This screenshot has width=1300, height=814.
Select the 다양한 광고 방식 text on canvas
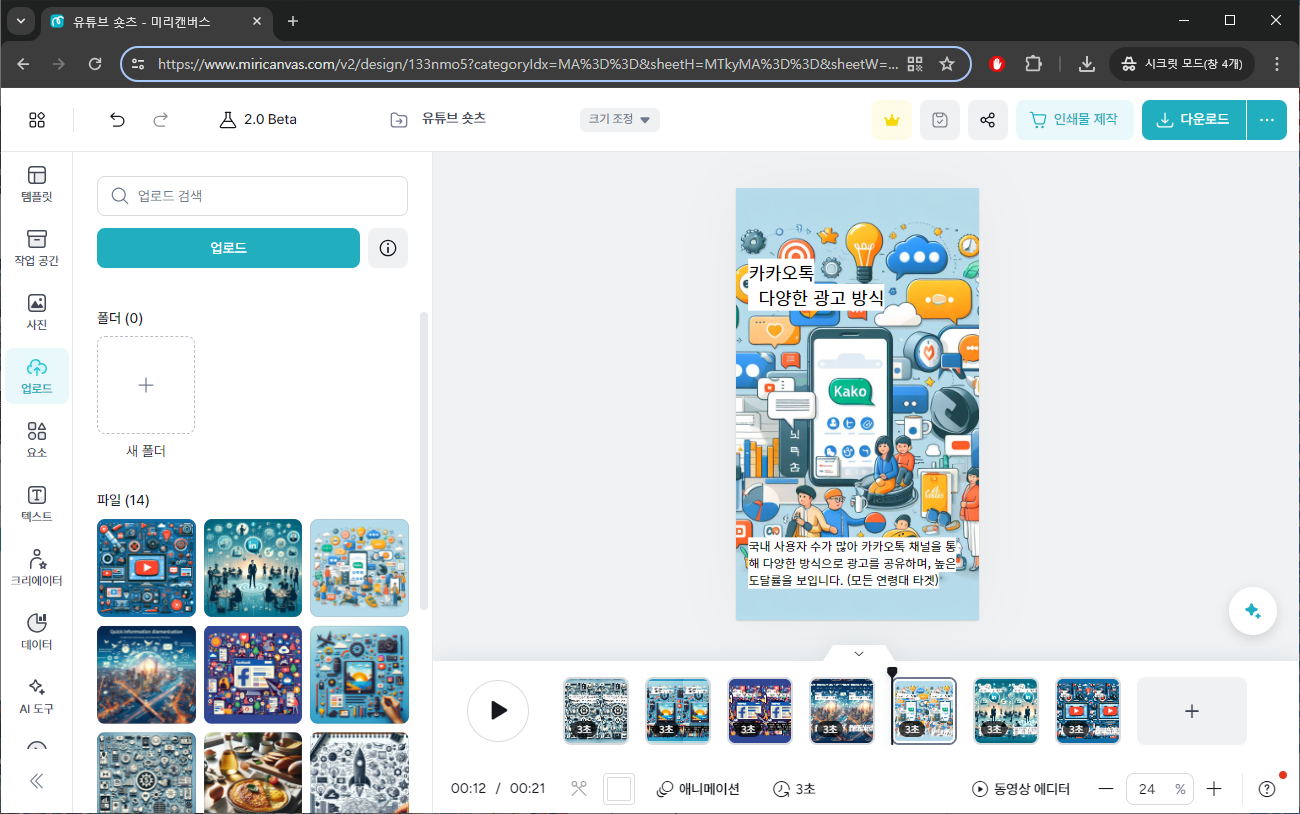tap(821, 298)
